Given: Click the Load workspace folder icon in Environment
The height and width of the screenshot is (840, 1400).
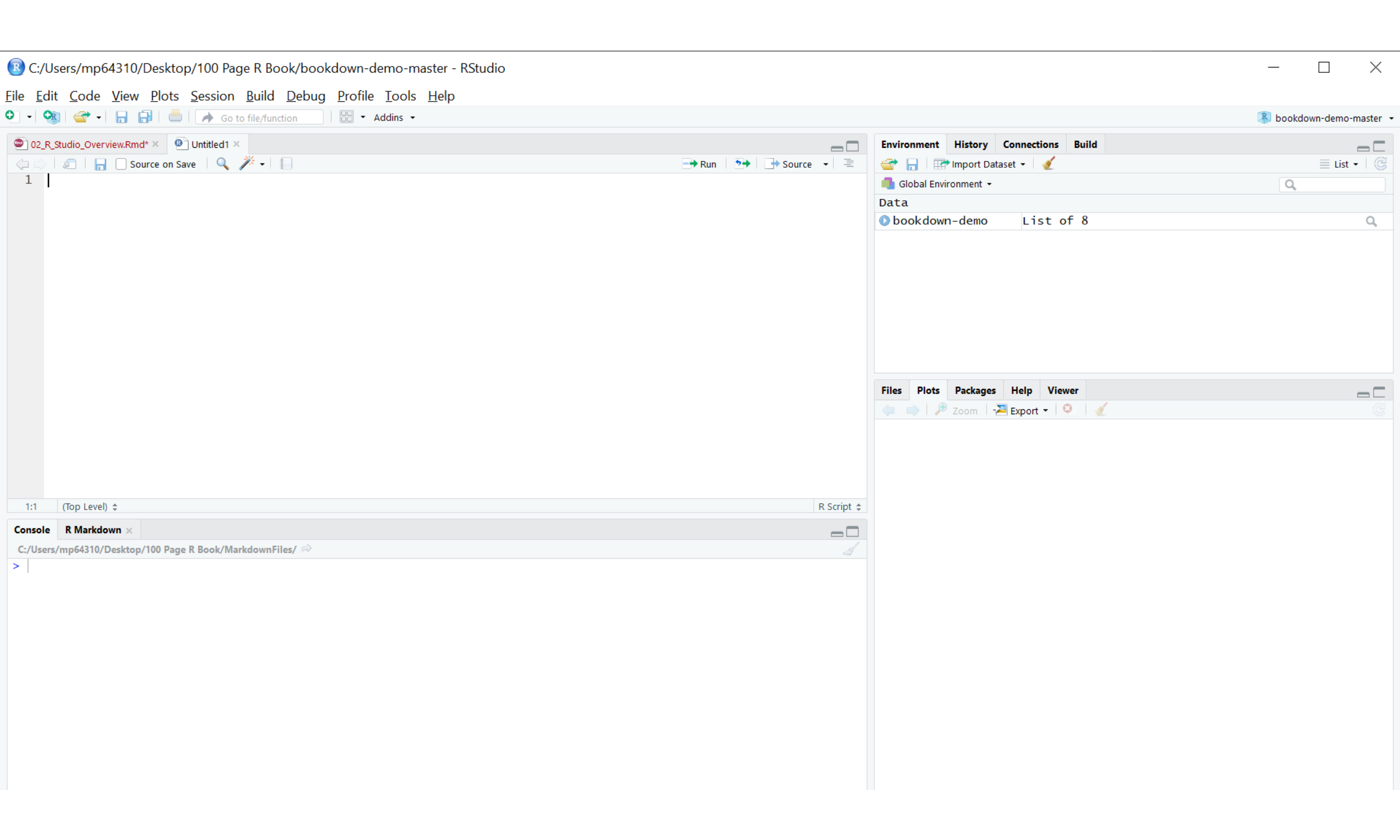Looking at the screenshot, I should [x=889, y=164].
